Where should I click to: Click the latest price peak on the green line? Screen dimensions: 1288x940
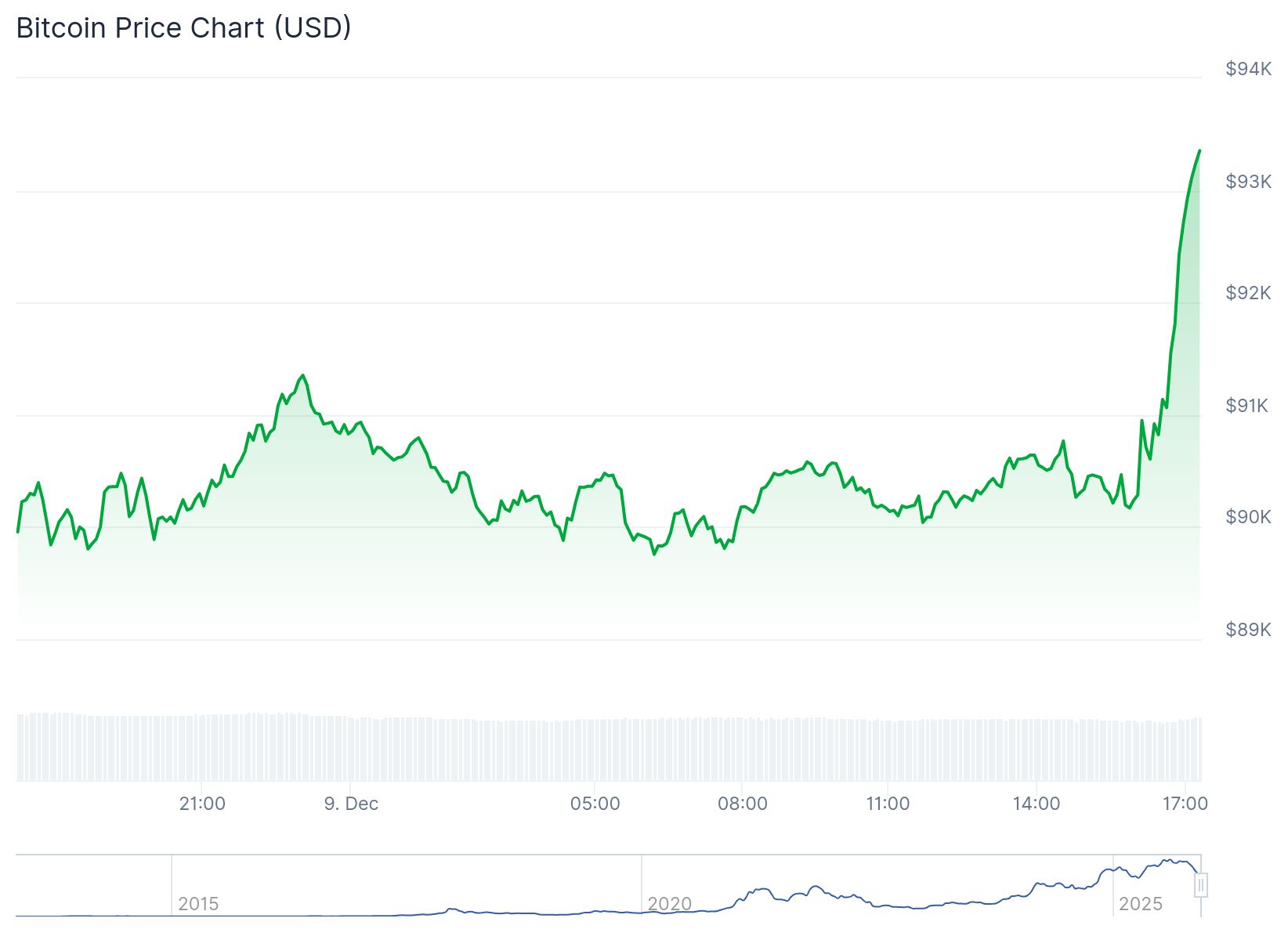coord(1199,151)
